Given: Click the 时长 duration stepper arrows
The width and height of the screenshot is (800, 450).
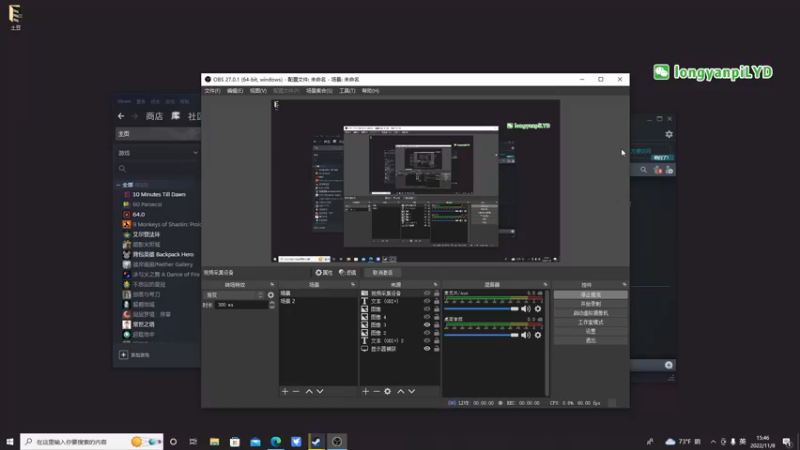Looking at the screenshot, I should click(x=271, y=305).
